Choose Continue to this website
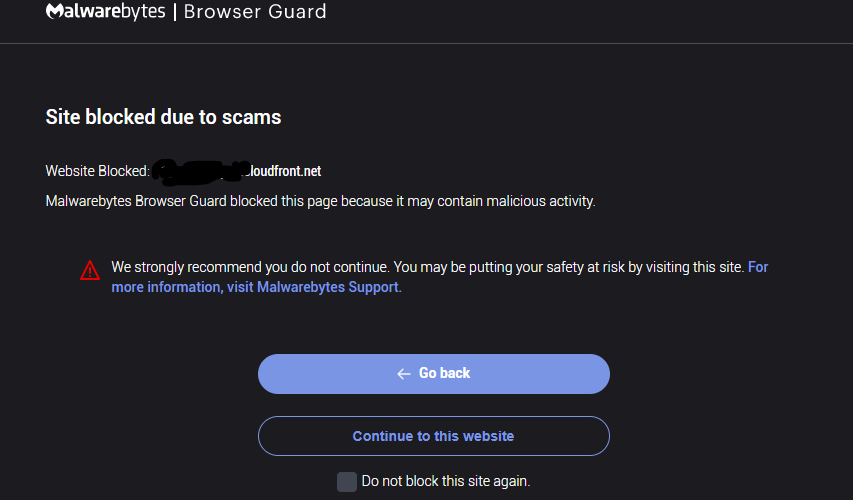This screenshot has width=853, height=500. pos(433,436)
